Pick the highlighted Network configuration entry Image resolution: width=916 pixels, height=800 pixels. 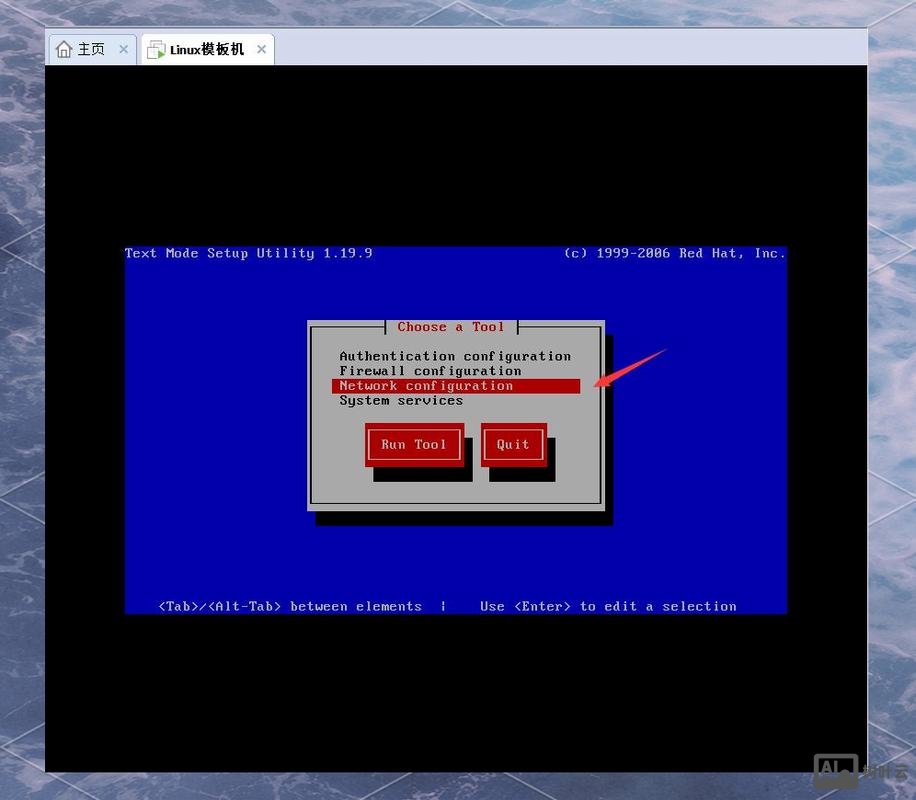tap(426, 386)
